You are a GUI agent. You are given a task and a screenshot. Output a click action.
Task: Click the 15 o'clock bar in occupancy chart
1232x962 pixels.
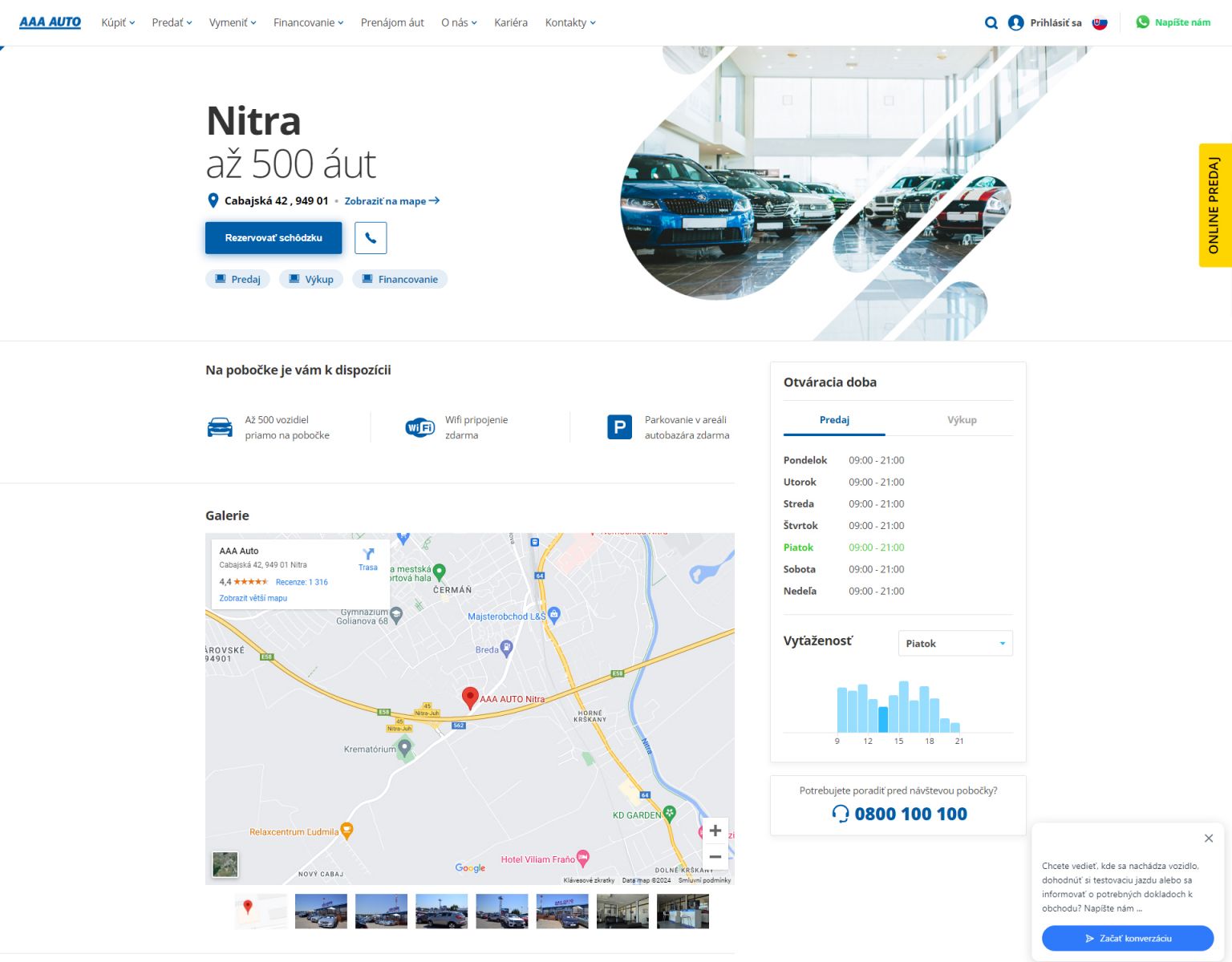tap(904, 707)
